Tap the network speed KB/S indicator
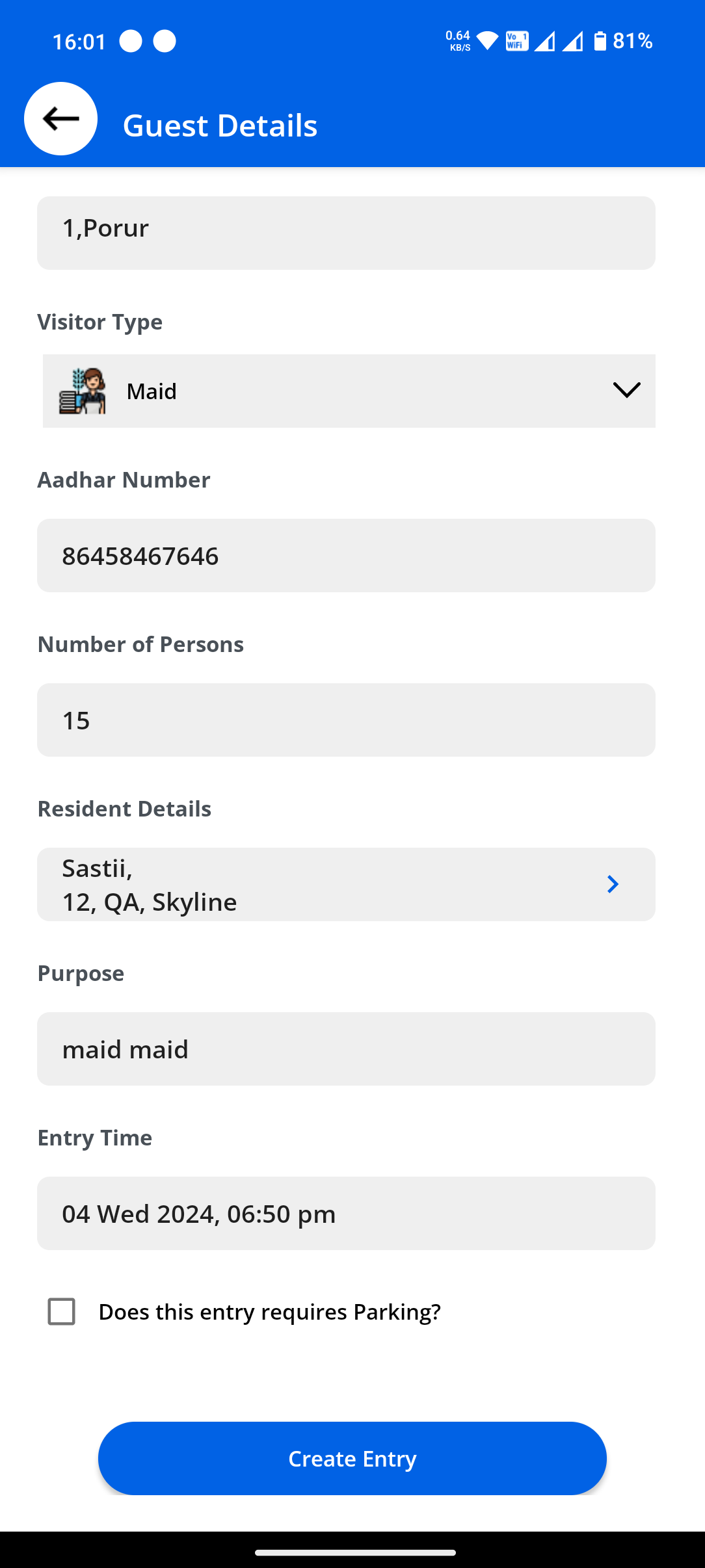 click(458, 41)
